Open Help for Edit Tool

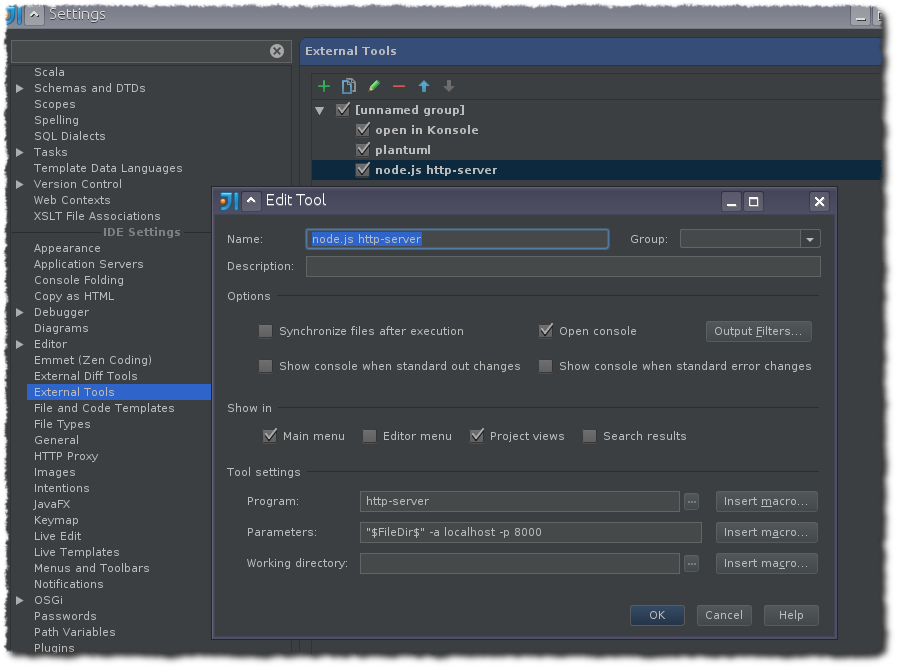(x=791, y=616)
